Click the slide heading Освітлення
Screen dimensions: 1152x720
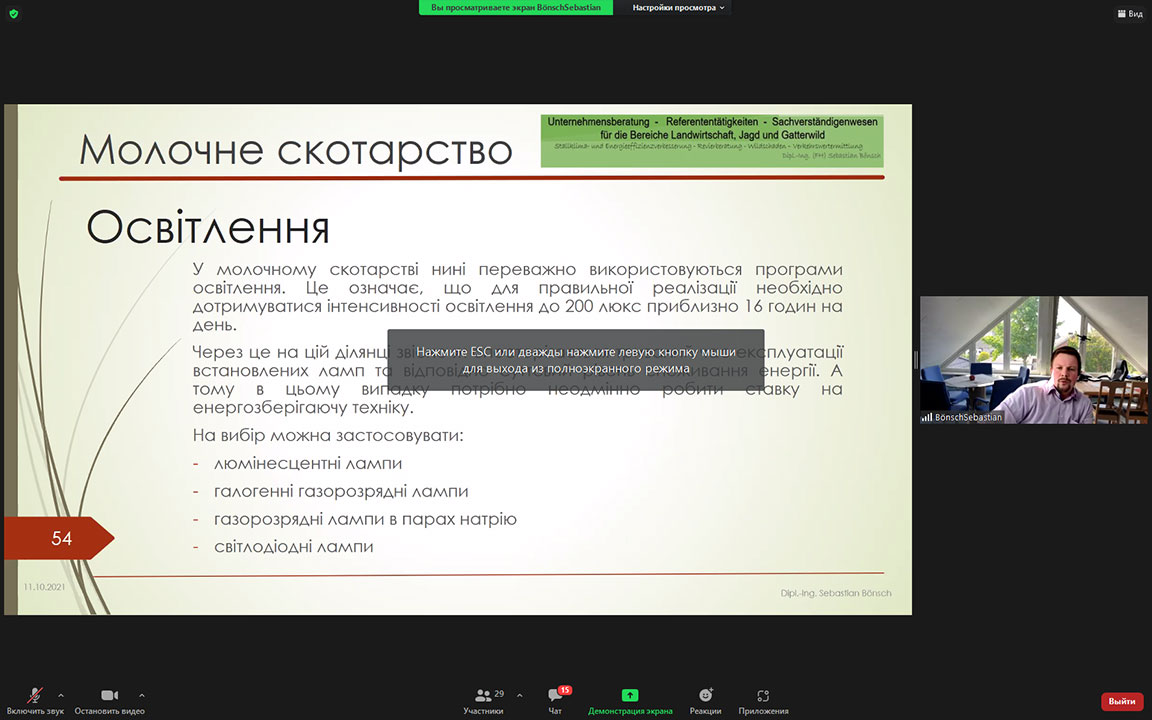tap(208, 227)
